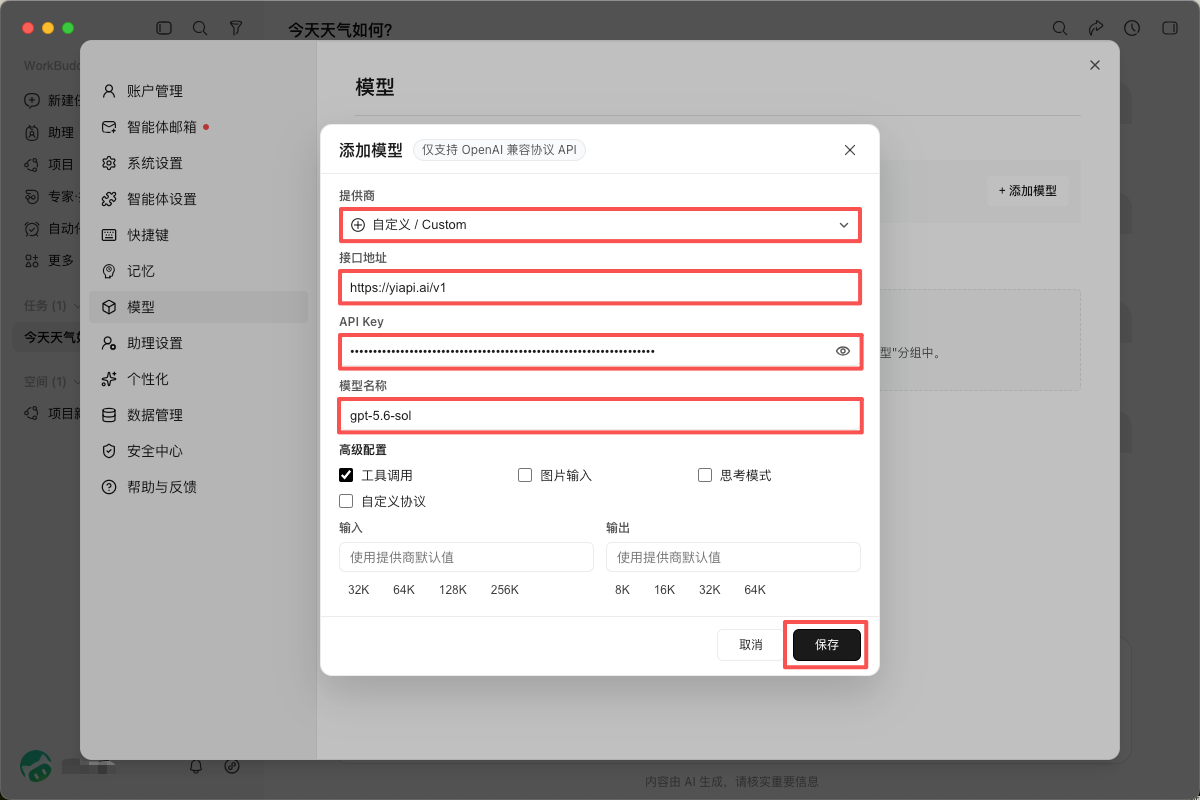Open the history clock icon

tap(1132, 28)
